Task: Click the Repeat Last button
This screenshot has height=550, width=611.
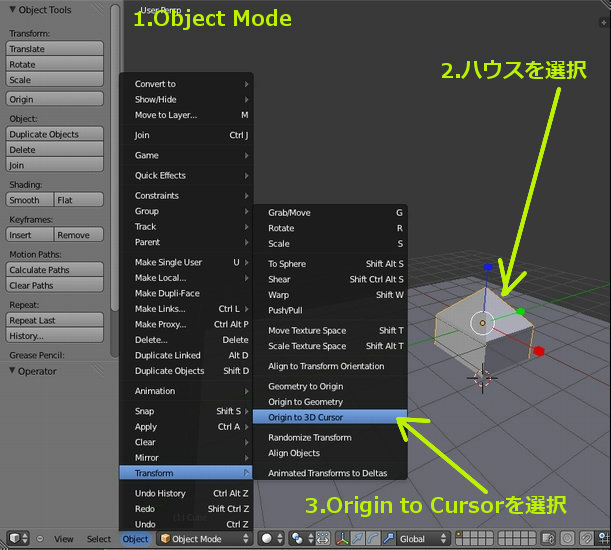Action: tap(55, 320)
